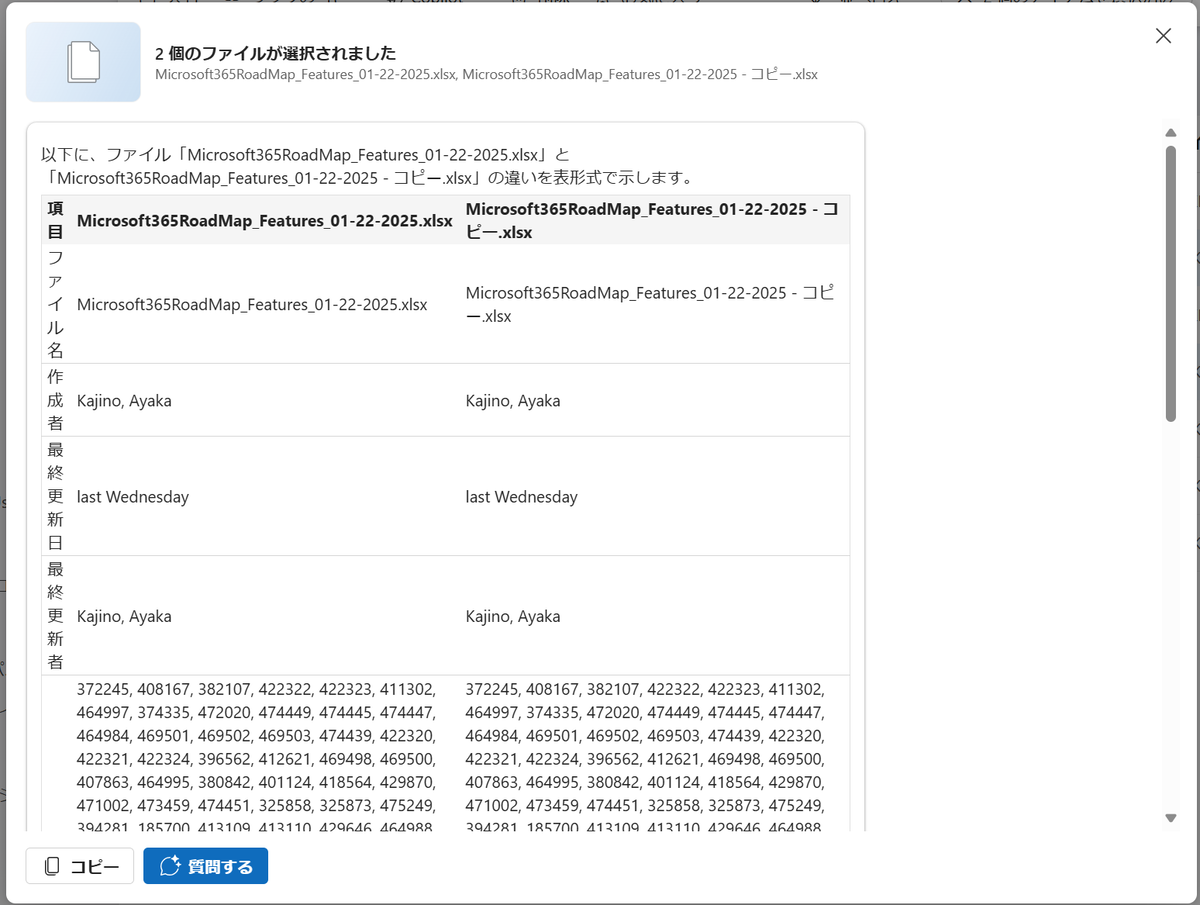Click the ID number list under first file

tap(256, 758)
